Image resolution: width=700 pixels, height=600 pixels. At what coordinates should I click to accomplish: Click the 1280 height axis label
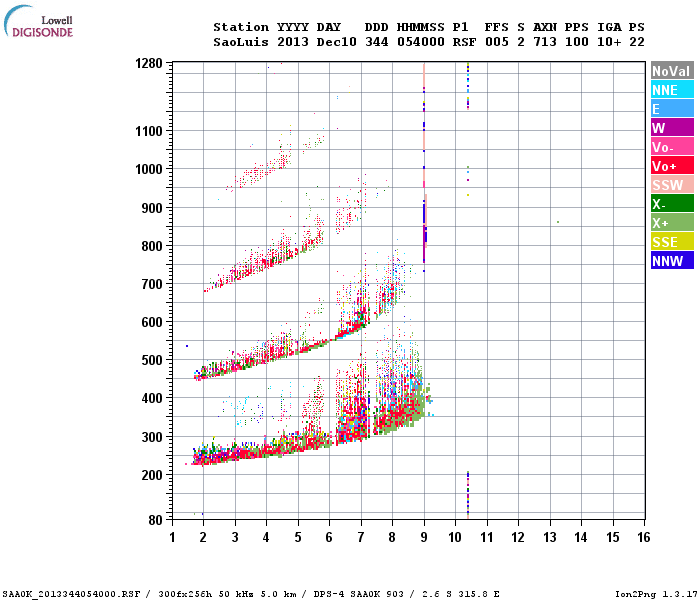click(149, 63)
